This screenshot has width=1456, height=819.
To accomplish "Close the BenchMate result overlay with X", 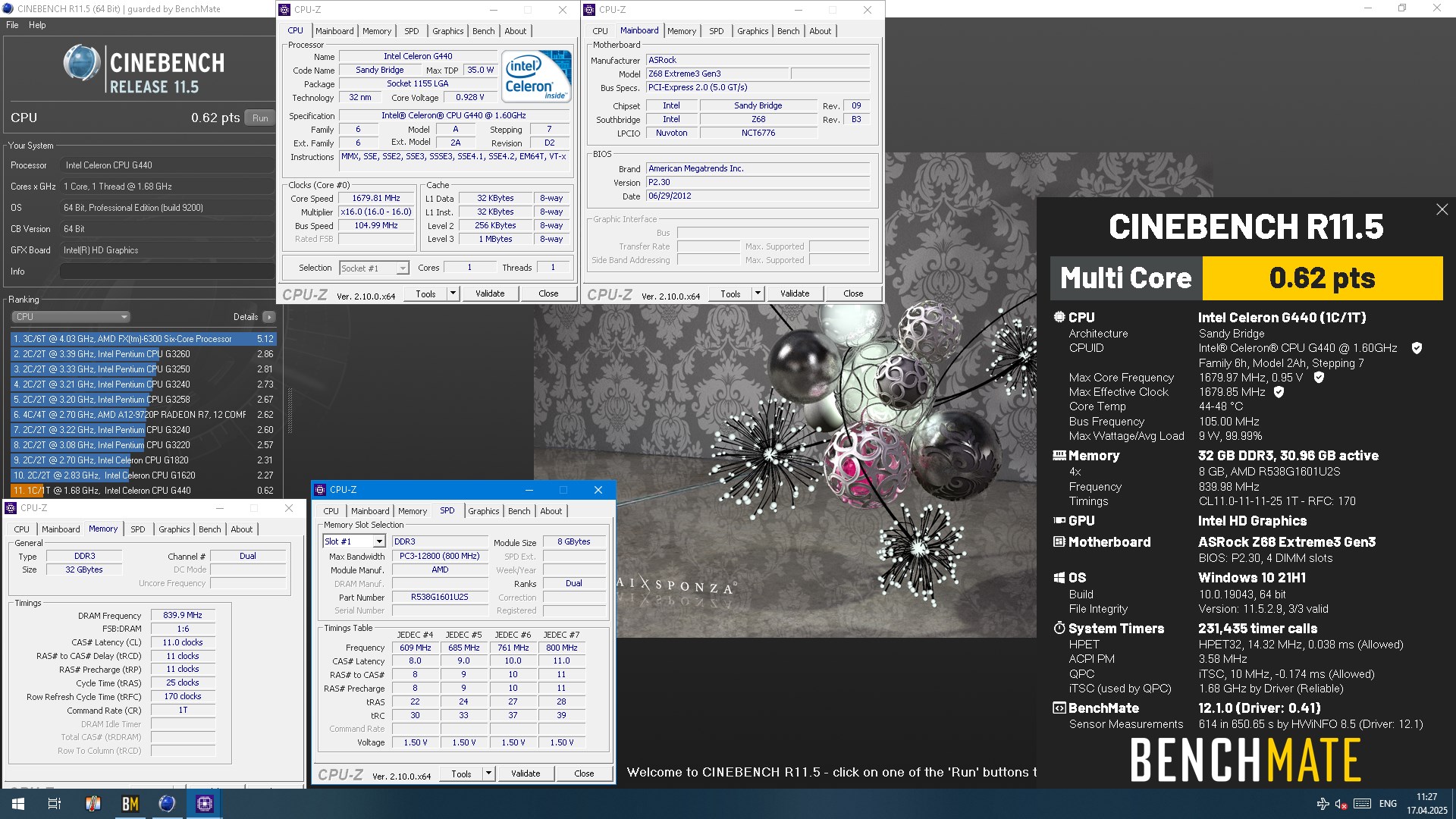I will (1442, 209).
